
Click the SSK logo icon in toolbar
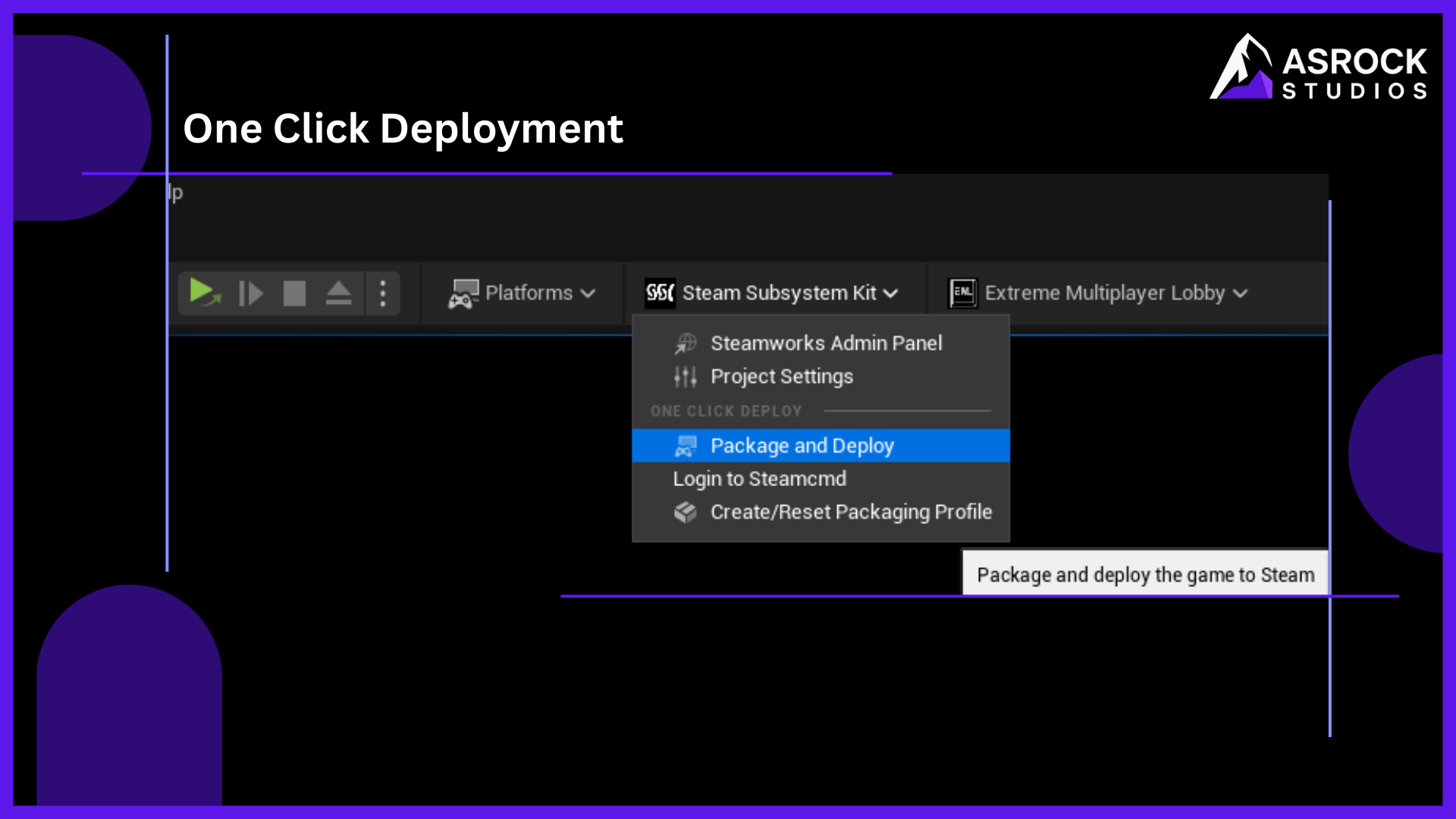pos(660,293)
